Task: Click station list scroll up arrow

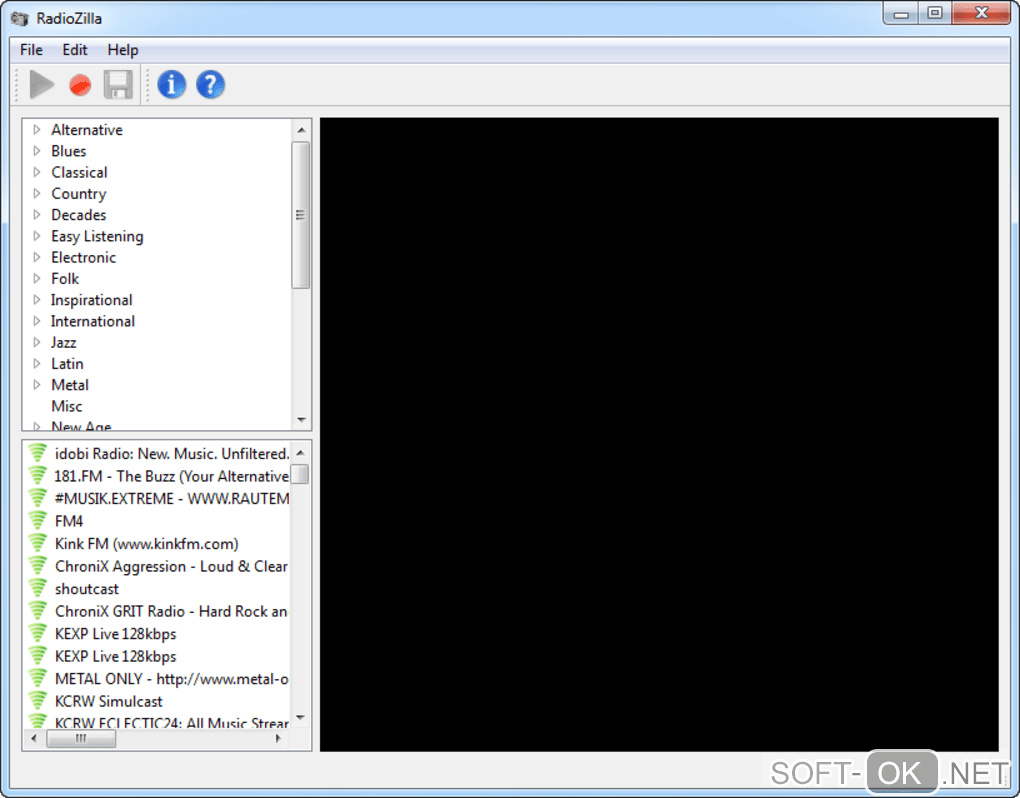Action: (300, 452)
